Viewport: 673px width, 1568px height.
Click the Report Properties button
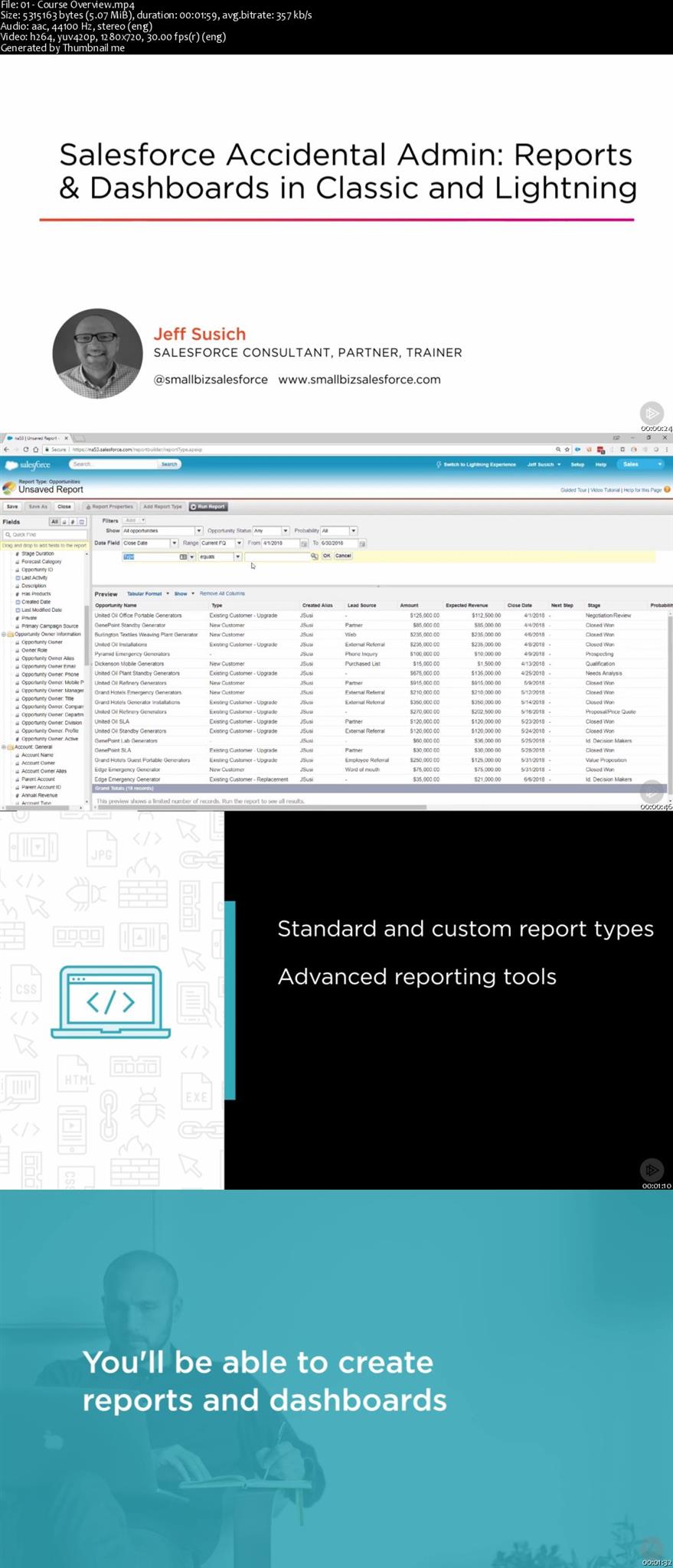click(110, 506)
